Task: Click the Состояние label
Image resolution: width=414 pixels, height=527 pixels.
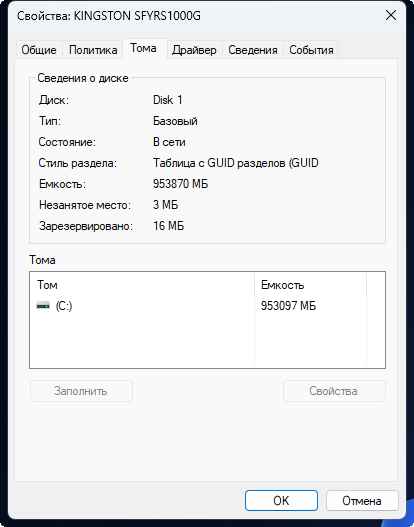Action: tap(67, 142)
